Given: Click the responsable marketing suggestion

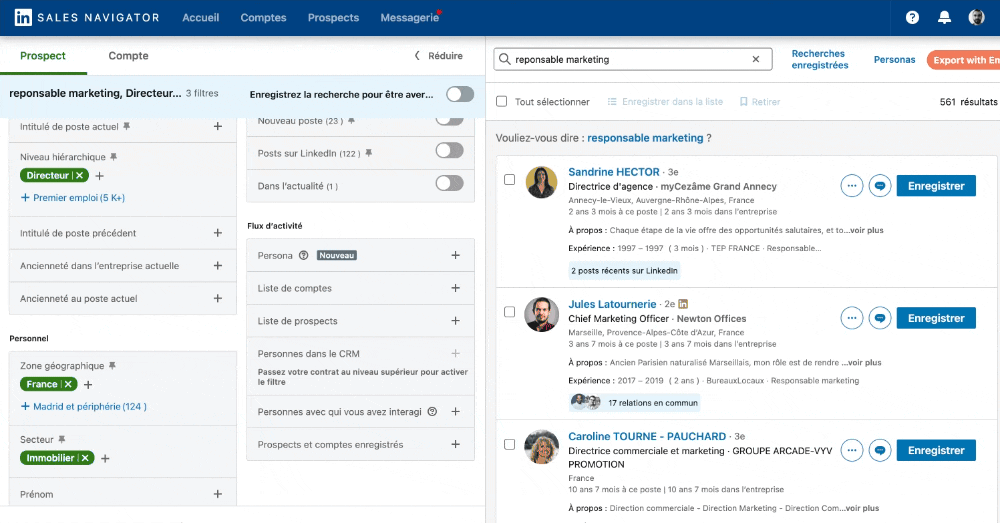Looking at the screenshot, I should tap(645, 138).
